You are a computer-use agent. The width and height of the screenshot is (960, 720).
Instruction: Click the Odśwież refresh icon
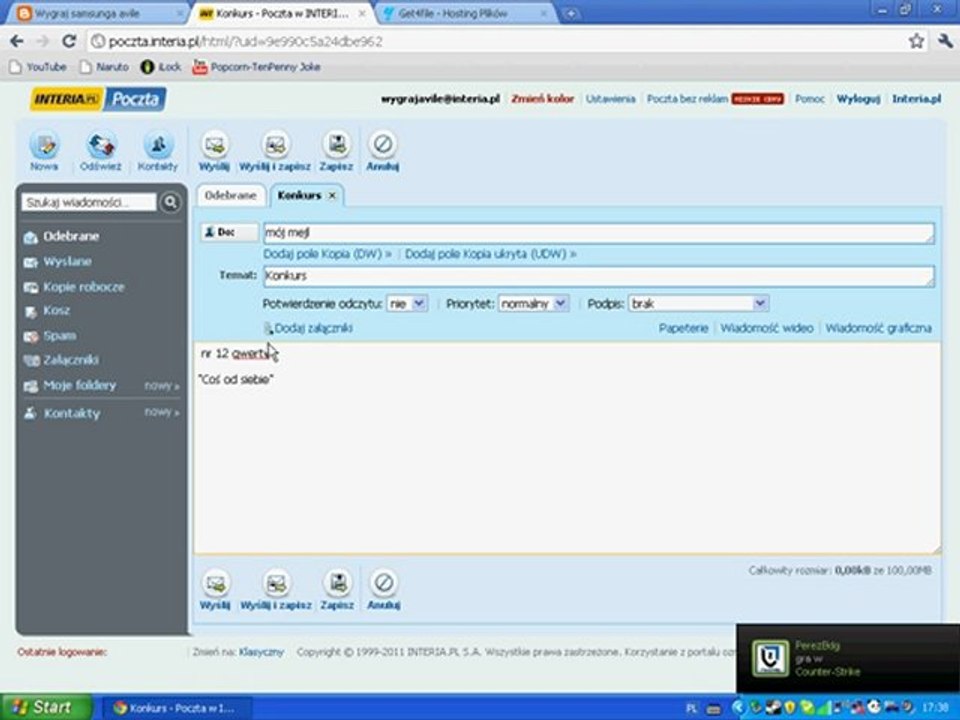click(101, 145)
